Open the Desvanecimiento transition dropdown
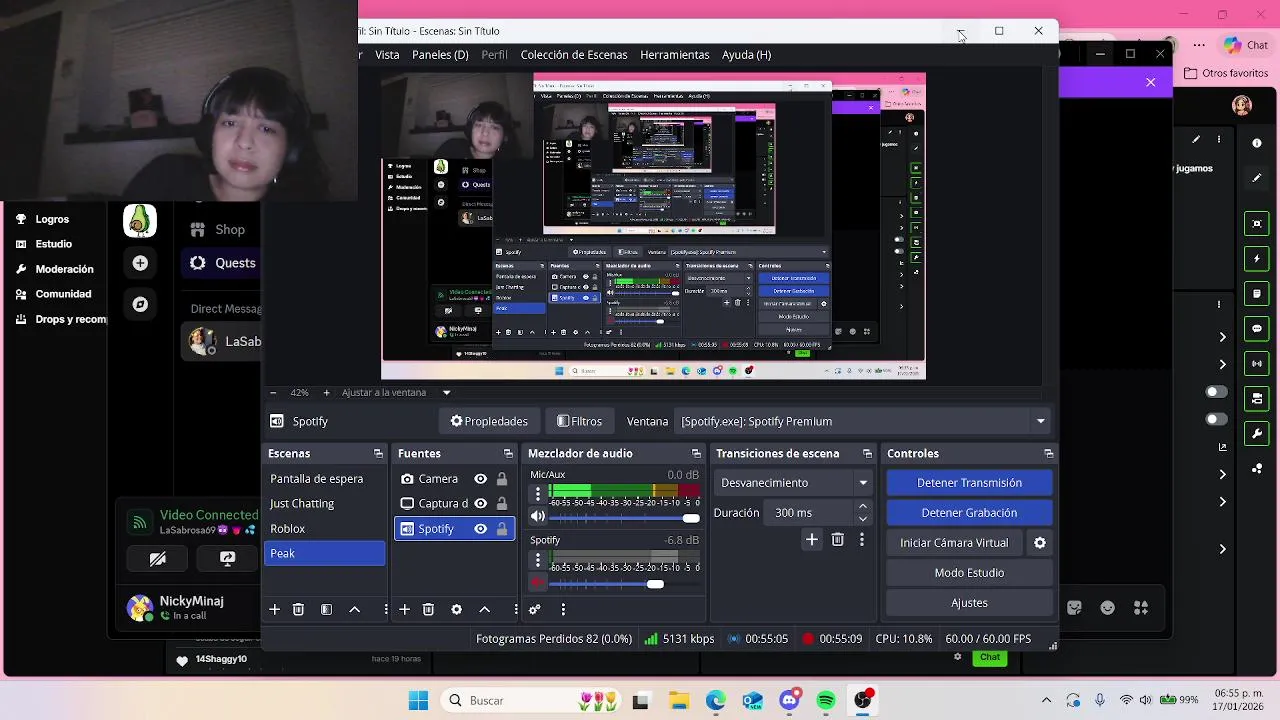Image resolution: width=1280 pixels, height=720 pixels. pos(794,482)
